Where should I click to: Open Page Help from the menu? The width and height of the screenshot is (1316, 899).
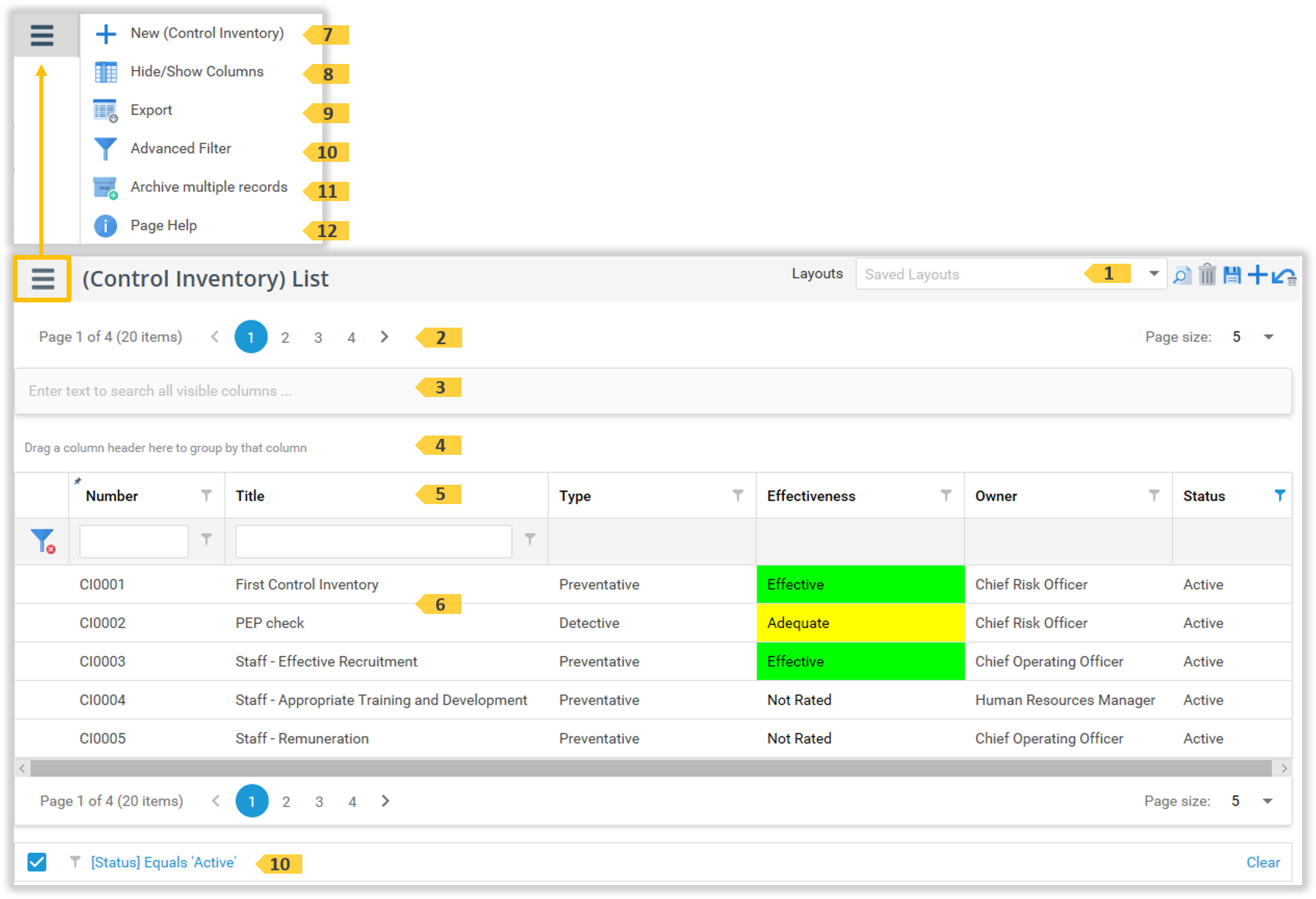click(x=105, y=226)
